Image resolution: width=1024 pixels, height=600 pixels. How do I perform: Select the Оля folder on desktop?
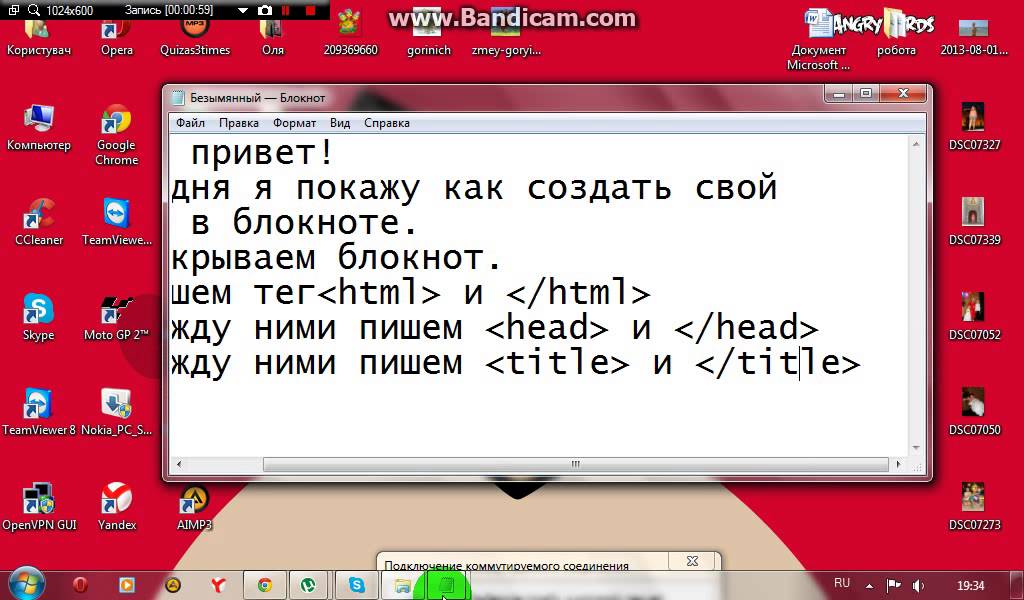tap(272, 37)
